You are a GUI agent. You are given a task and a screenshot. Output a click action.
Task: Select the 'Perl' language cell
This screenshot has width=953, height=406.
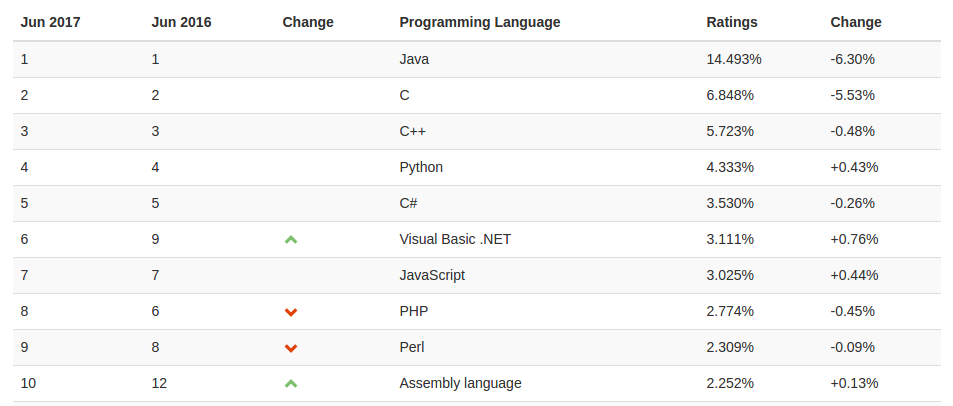pos(412,347)
